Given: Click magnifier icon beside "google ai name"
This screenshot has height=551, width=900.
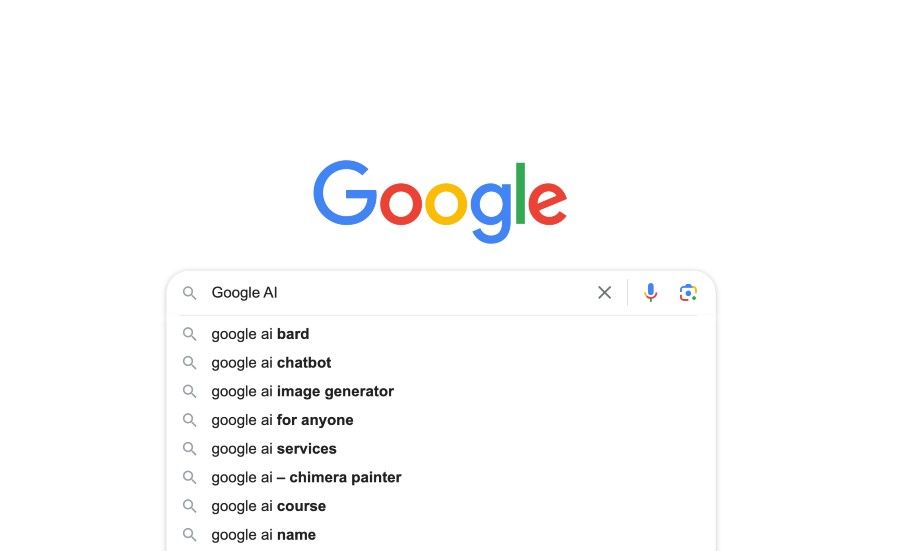Looking at the screenshot, I should (x=189, y=535).
